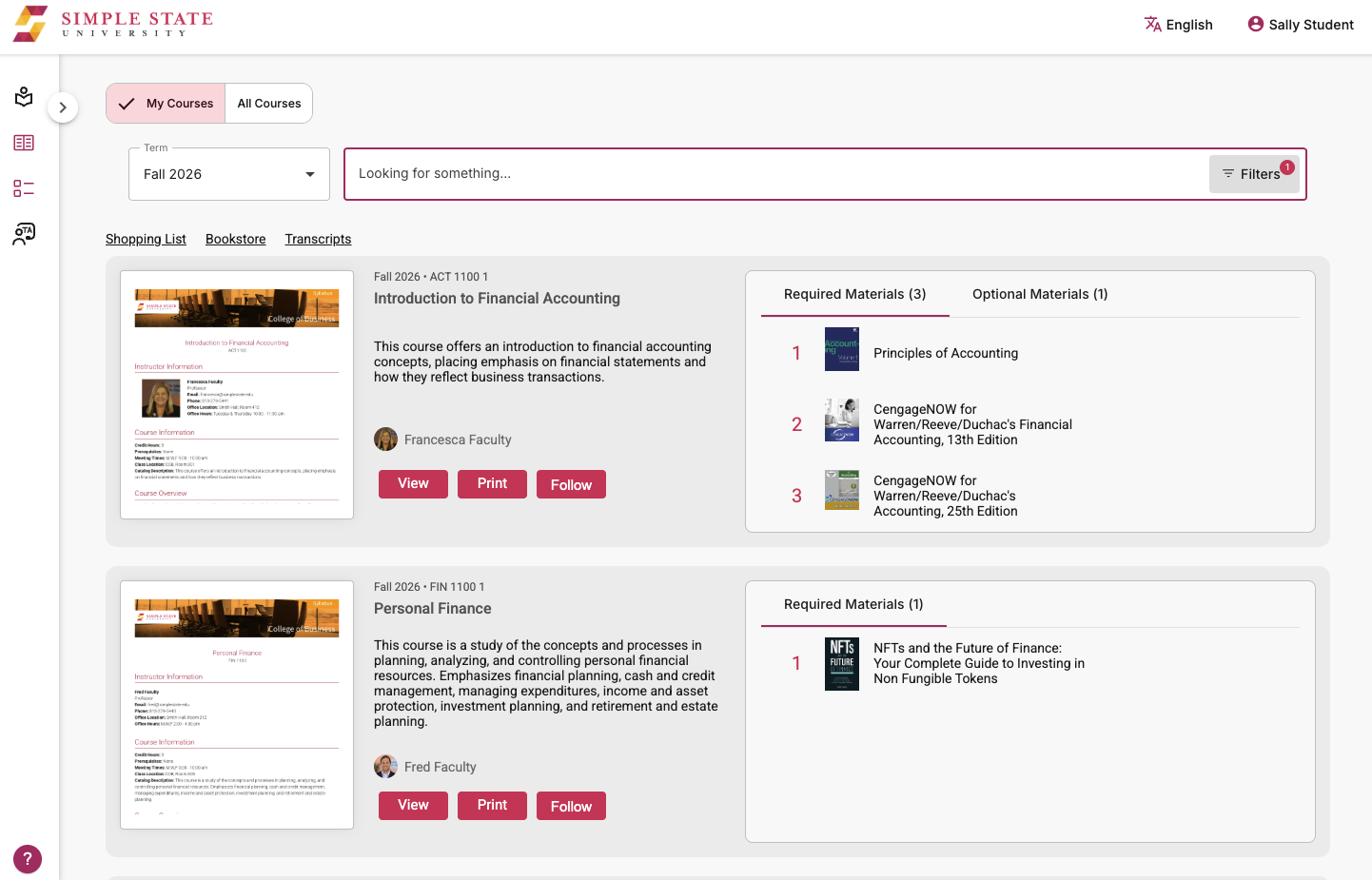Open NFTs and the Future of Finance title
This screenshot has height=880, width=1372.
(x=979, y=663)
